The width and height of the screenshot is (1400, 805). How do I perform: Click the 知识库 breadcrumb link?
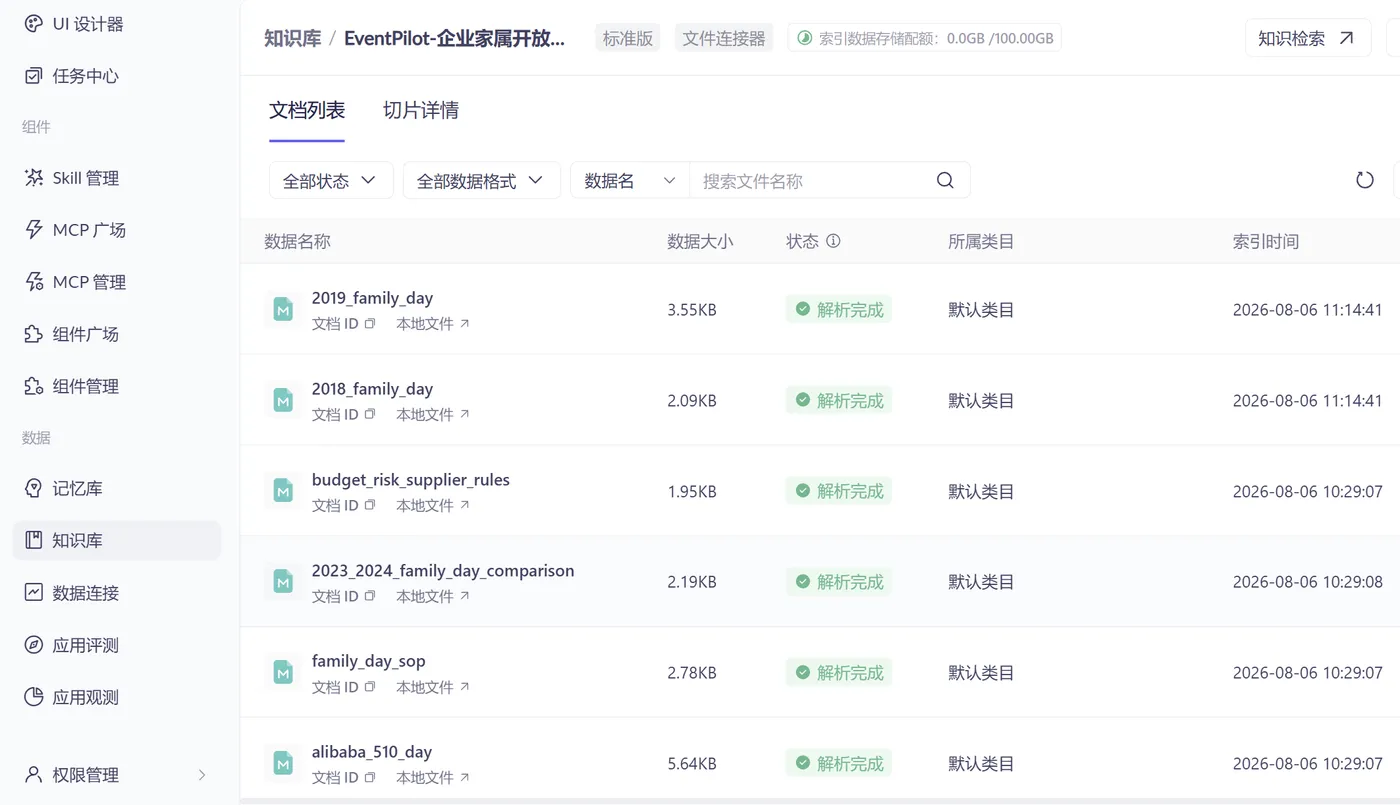pos(293,39)
